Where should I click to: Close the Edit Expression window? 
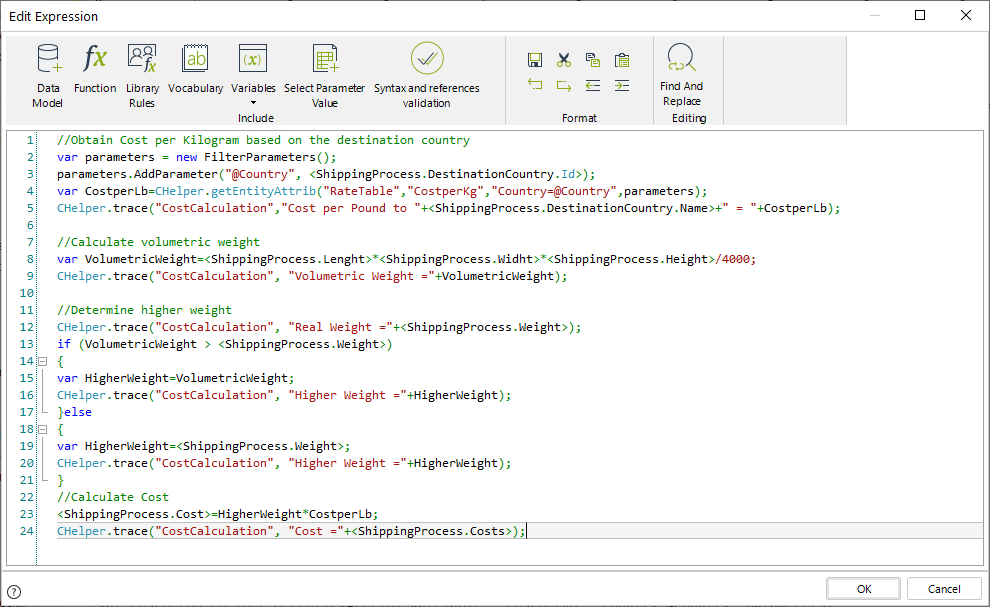tap(965, 15)
